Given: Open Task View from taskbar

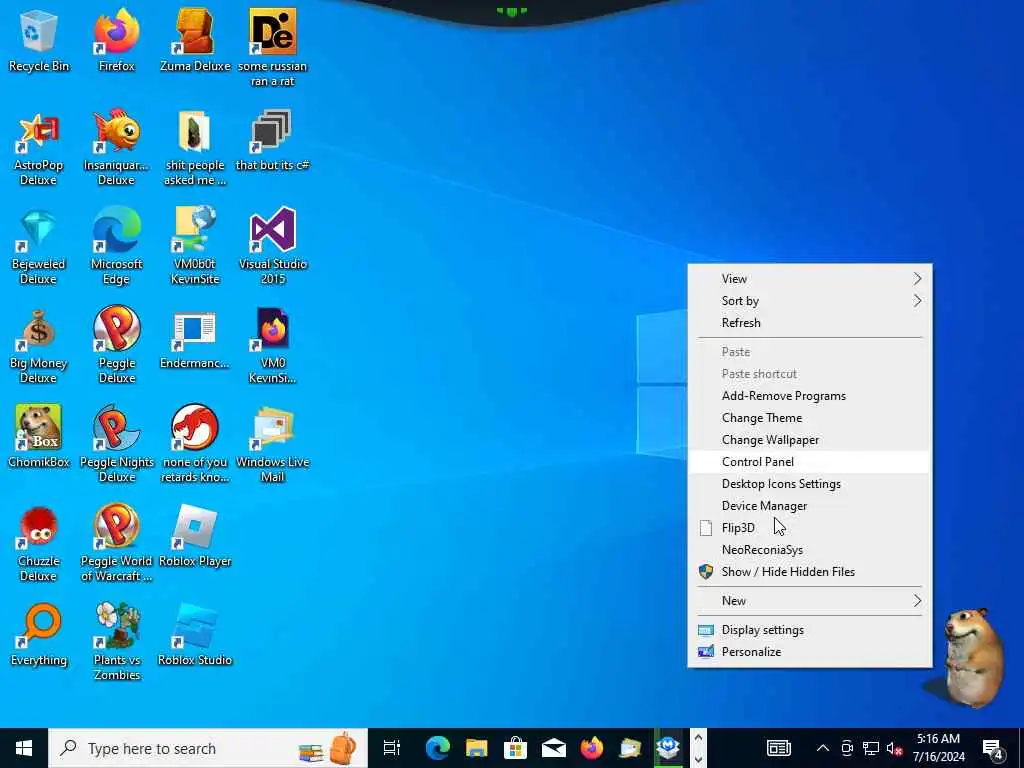Looking at the screenshot, I should point(392,748).
